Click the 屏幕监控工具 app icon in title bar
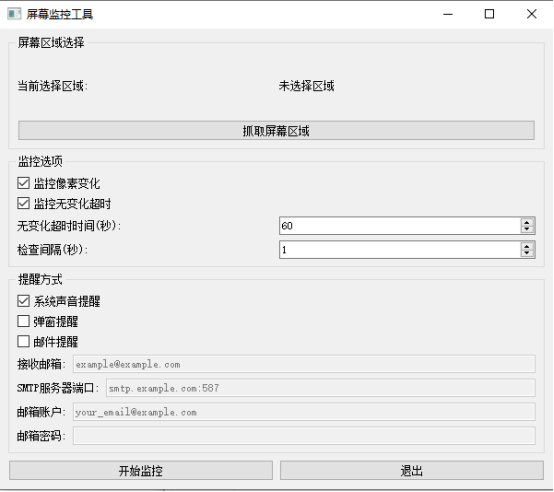The height and width of the screenshot is (492, 554). (x=14, y=14)
